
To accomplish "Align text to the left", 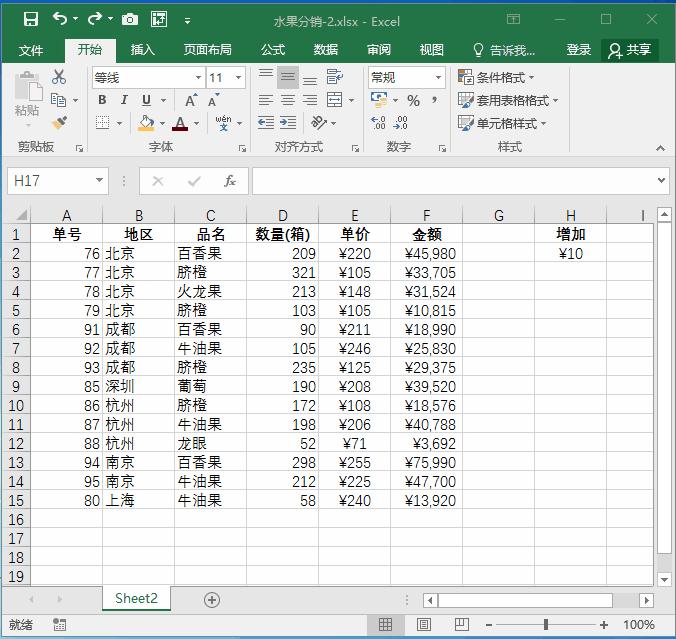I will (266, 100).
